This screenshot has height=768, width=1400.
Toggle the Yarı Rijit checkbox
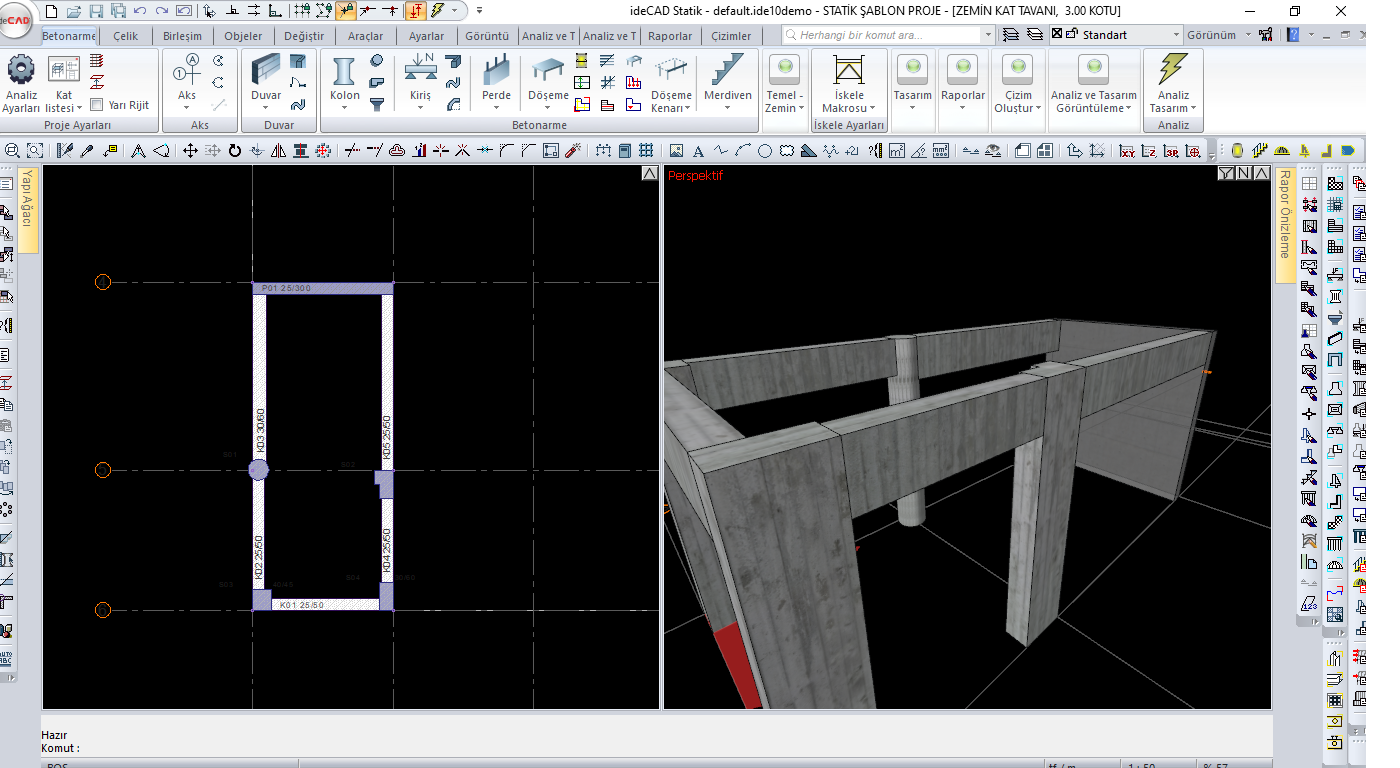tap(97, 105)
